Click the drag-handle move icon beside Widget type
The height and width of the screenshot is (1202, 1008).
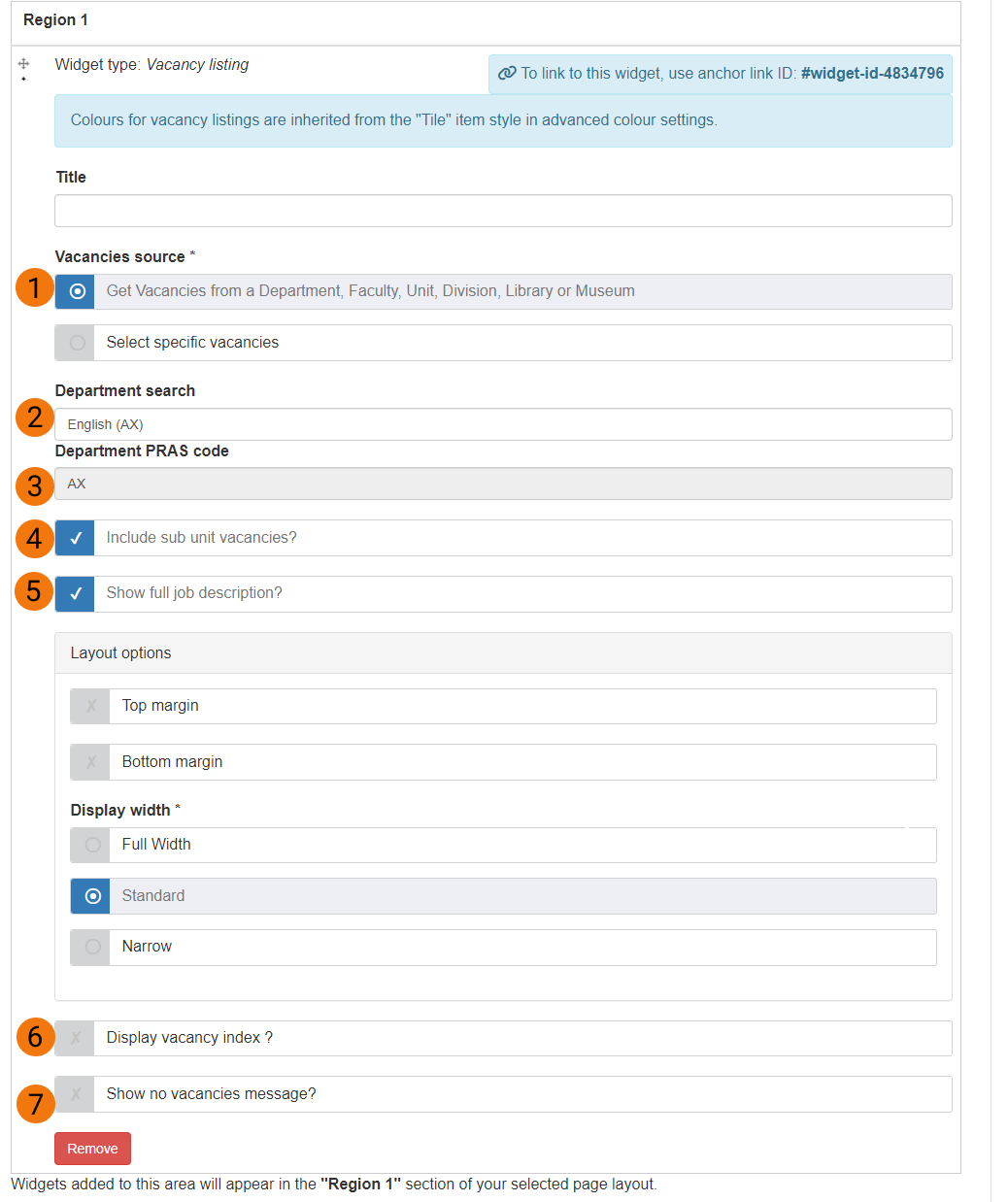pyautogui.click(x=23, y=64)
